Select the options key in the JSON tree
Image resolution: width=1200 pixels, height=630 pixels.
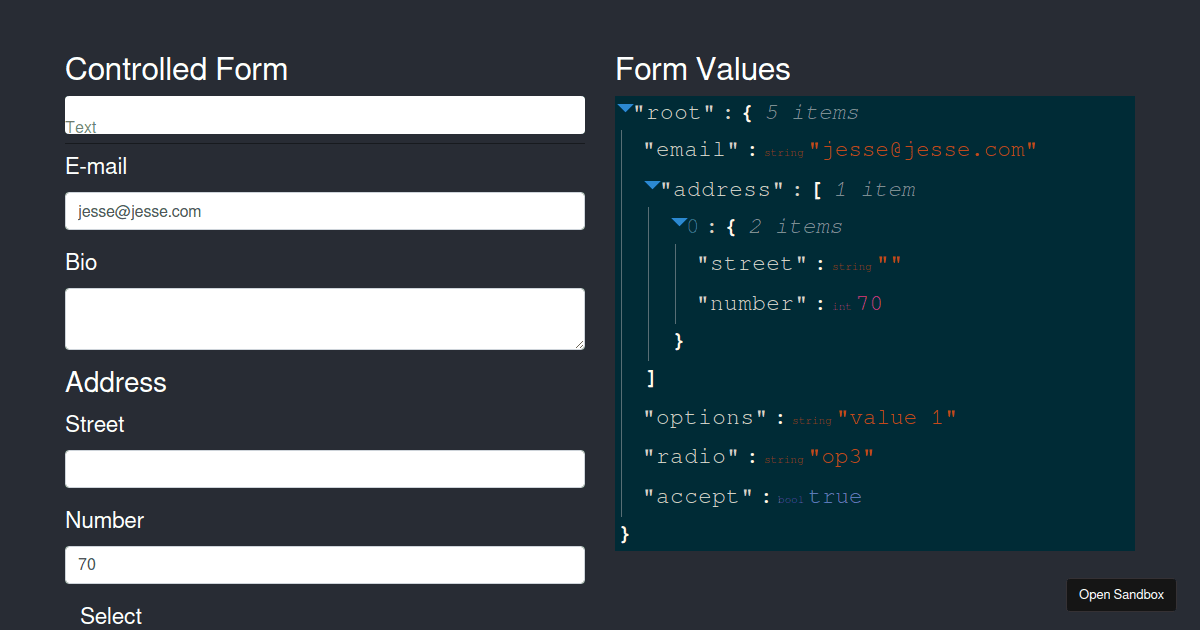703,417
